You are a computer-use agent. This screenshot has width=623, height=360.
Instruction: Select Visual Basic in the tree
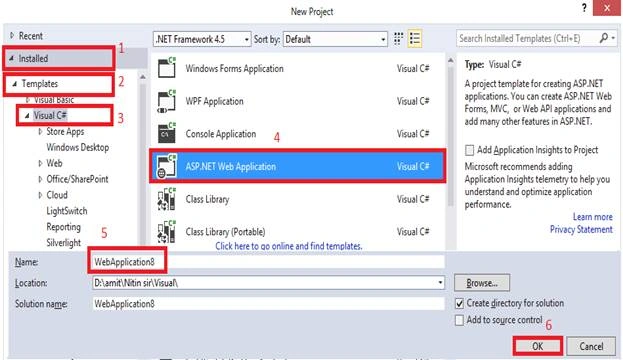point(54,100)
